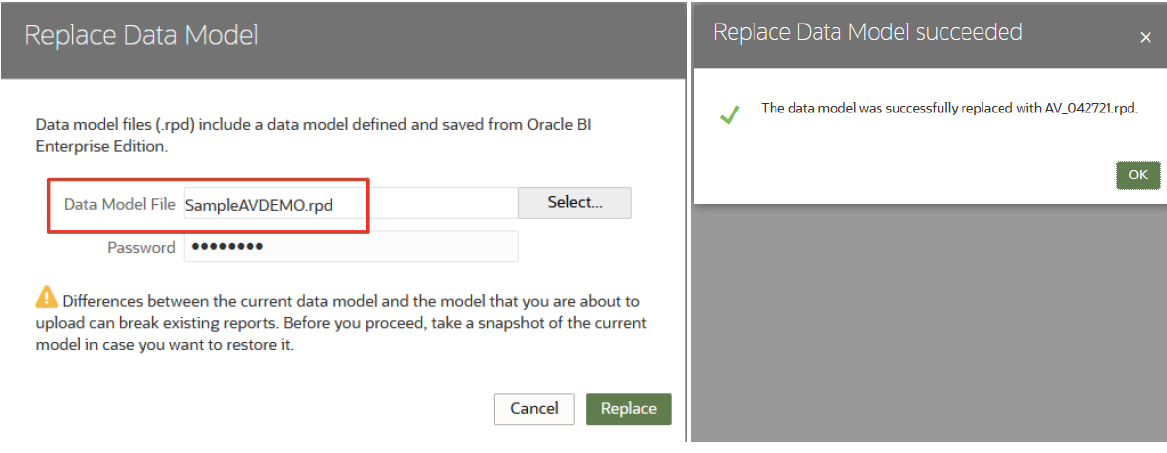Click the gray backdrop below the success dialog
Screen dimensions: 1167x453
click(x=928, y=327)
